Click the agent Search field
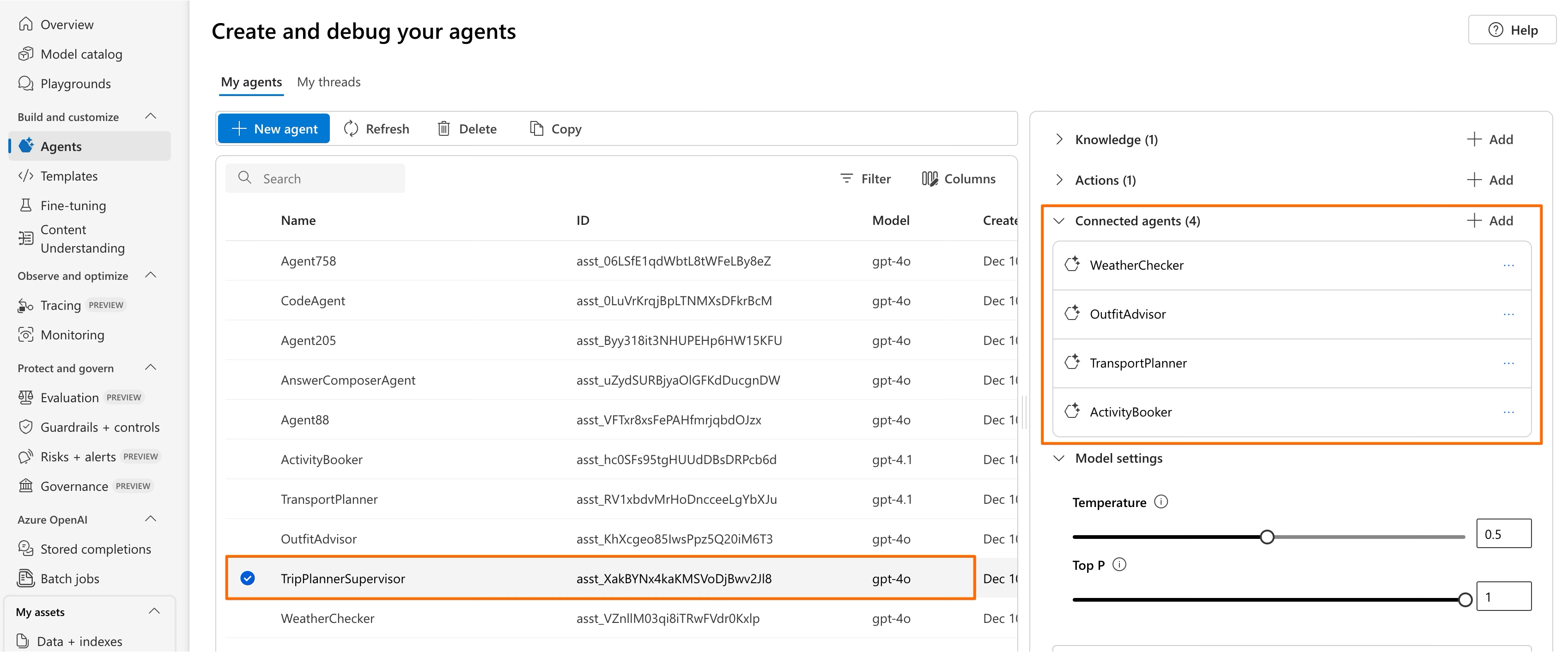 click(315, 178)
